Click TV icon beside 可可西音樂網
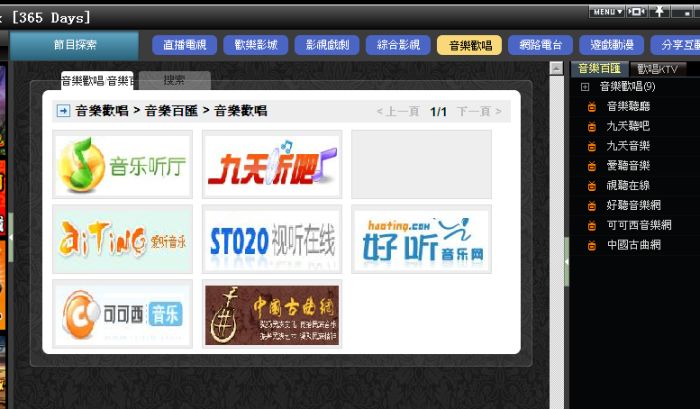700x409 pixels. click(592, 225)
